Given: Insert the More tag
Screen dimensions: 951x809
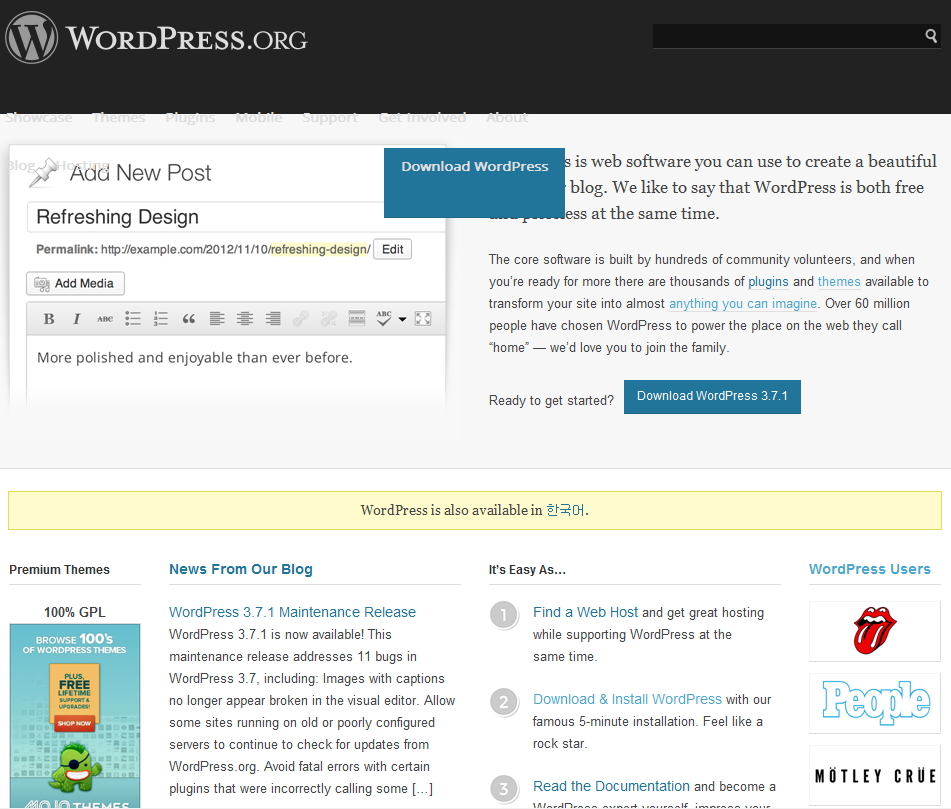Looking at the screenshot, I should click(x=357, y=318).
